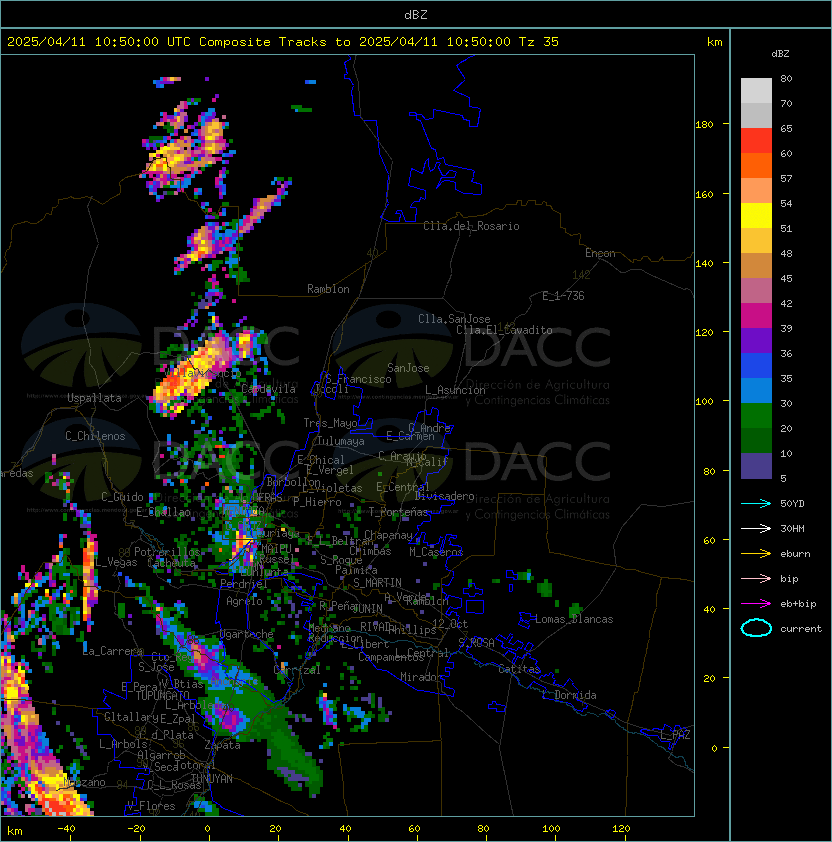Viewport: 832px width, 842px height.
Task: Click the 'E_1-736' map label
Action: pyautogui.click(x=563, y=296)
